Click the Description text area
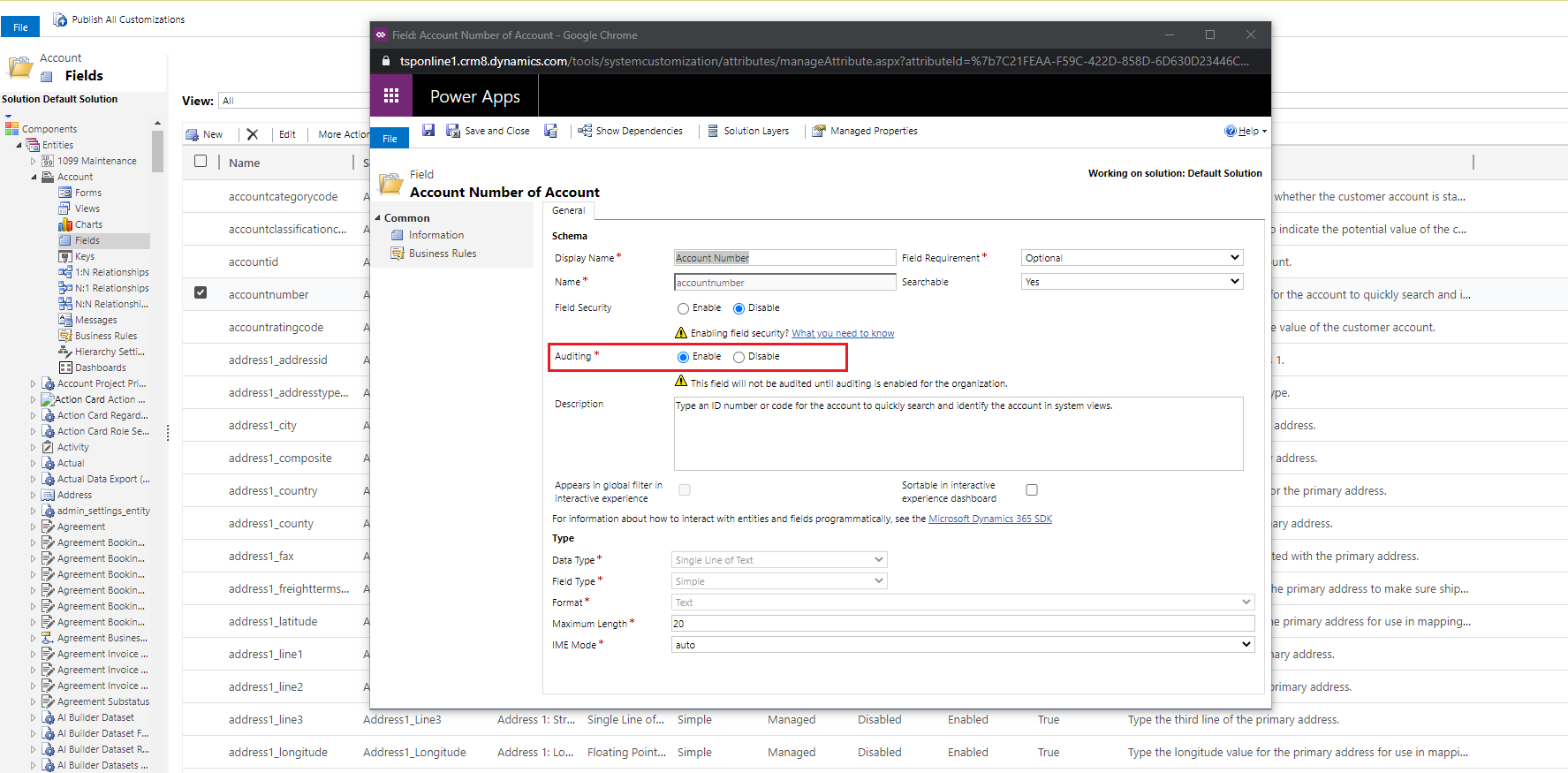 [958, 434]
